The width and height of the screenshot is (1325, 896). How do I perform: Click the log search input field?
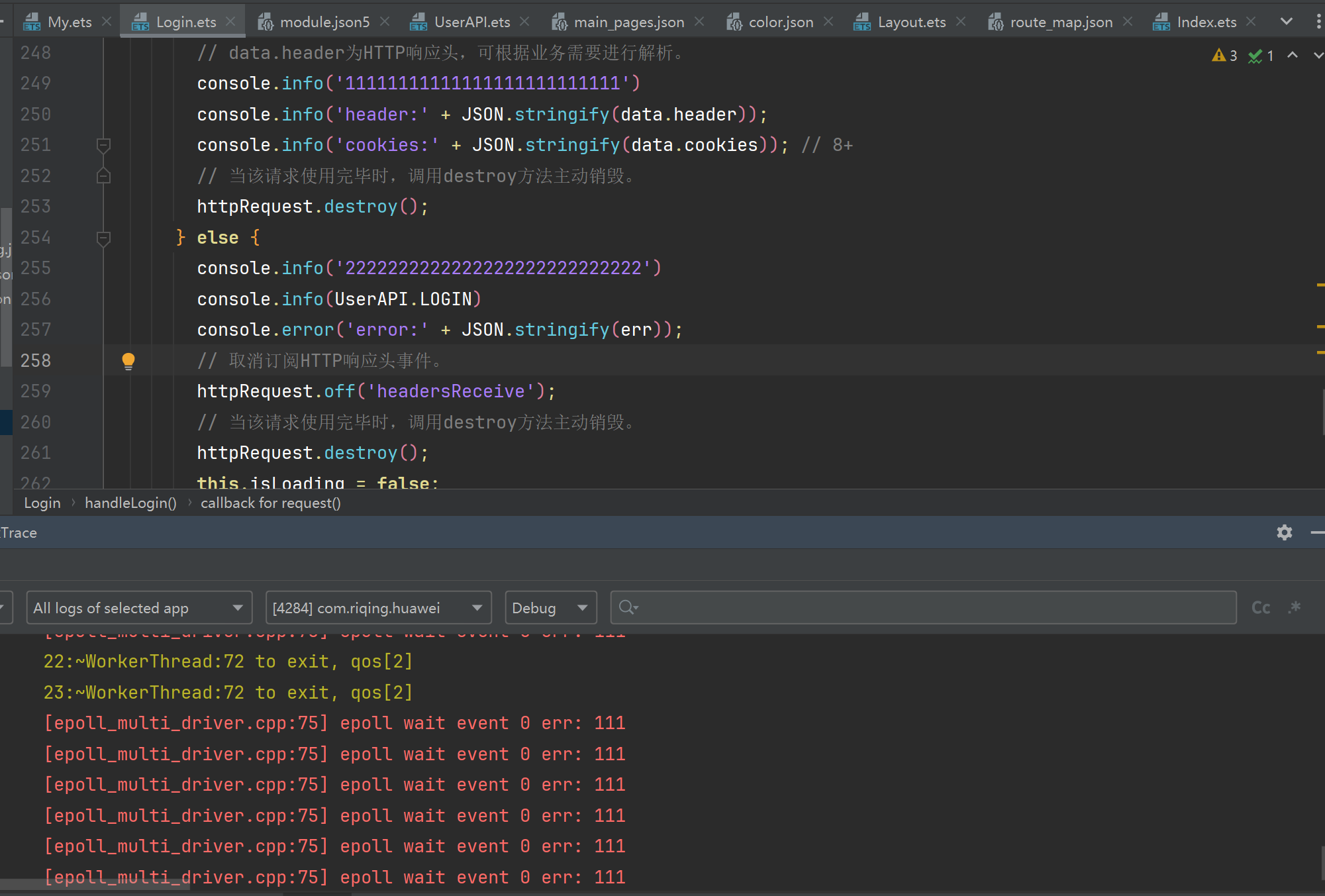pos(927,608)
